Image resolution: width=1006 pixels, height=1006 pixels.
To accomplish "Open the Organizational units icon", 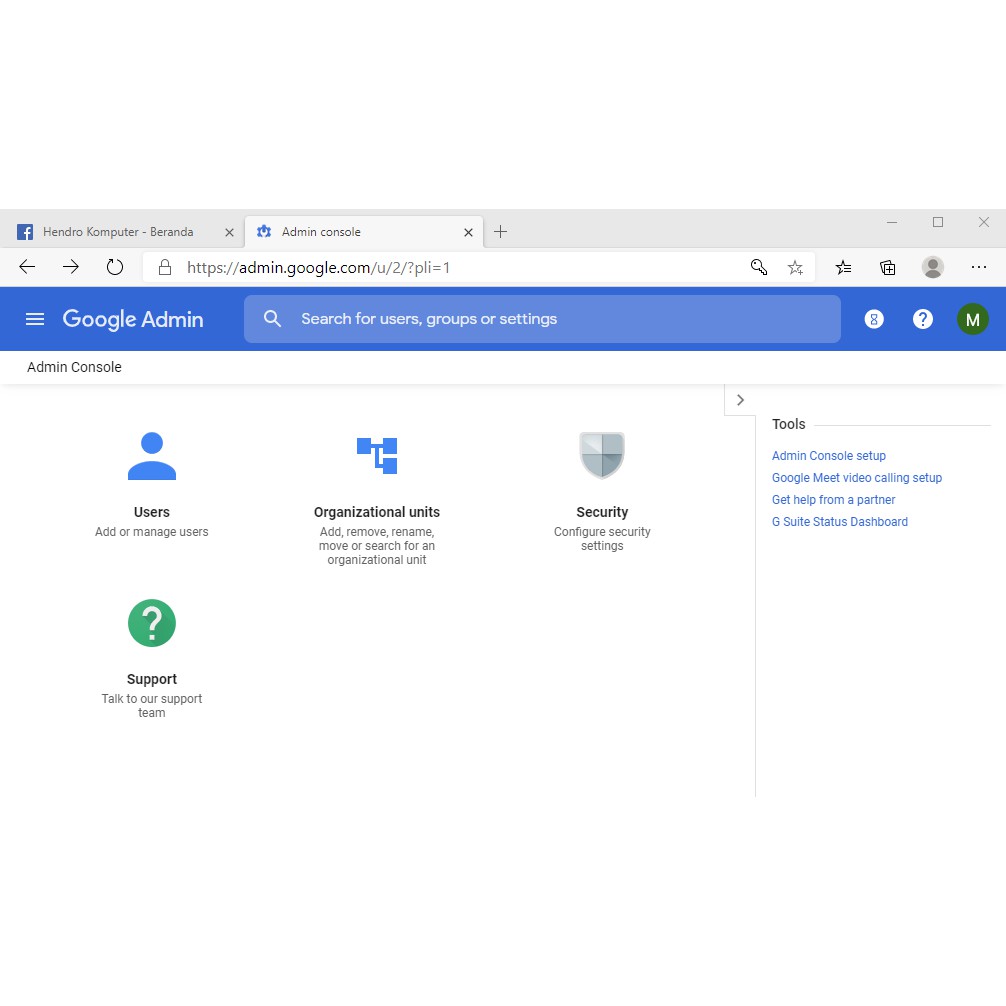I will 377,456.
